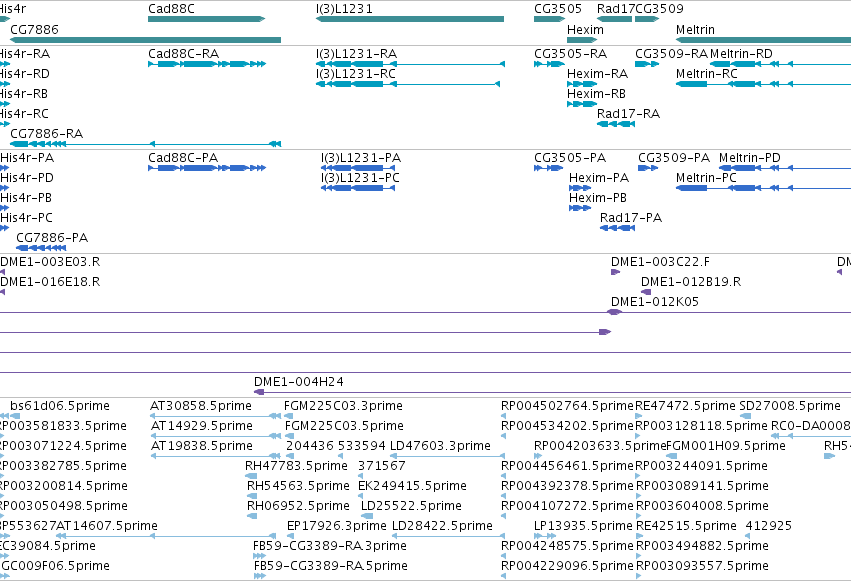Select the Cad88C-RA transcript glyph
The image size is (851, 581).
[207, 64]
